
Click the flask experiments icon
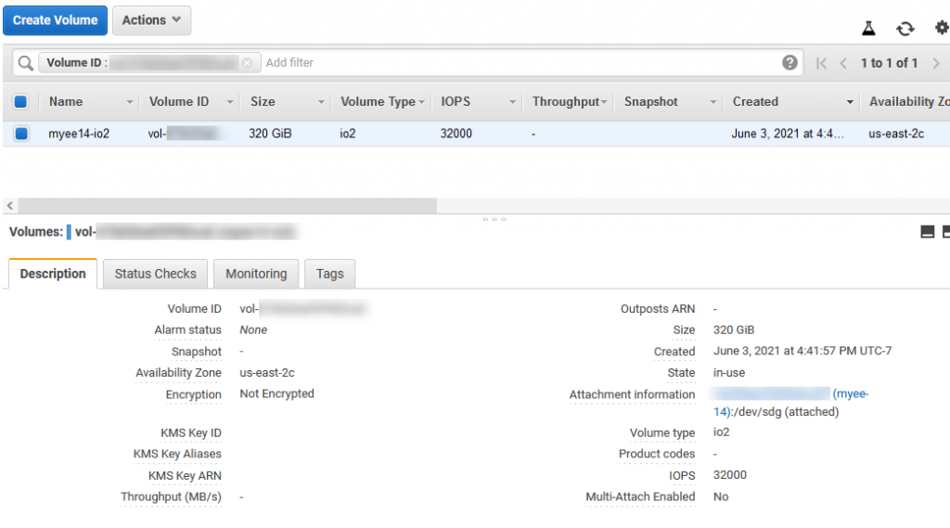868,28
